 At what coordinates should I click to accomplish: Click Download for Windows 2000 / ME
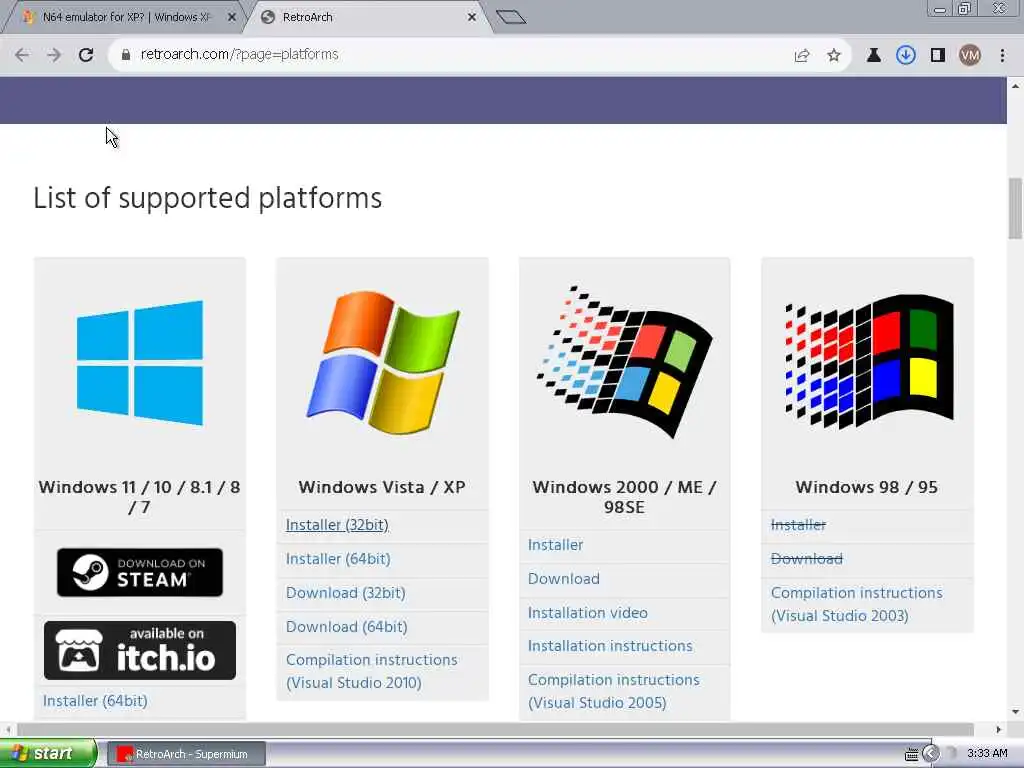click(x=564, y=579)
